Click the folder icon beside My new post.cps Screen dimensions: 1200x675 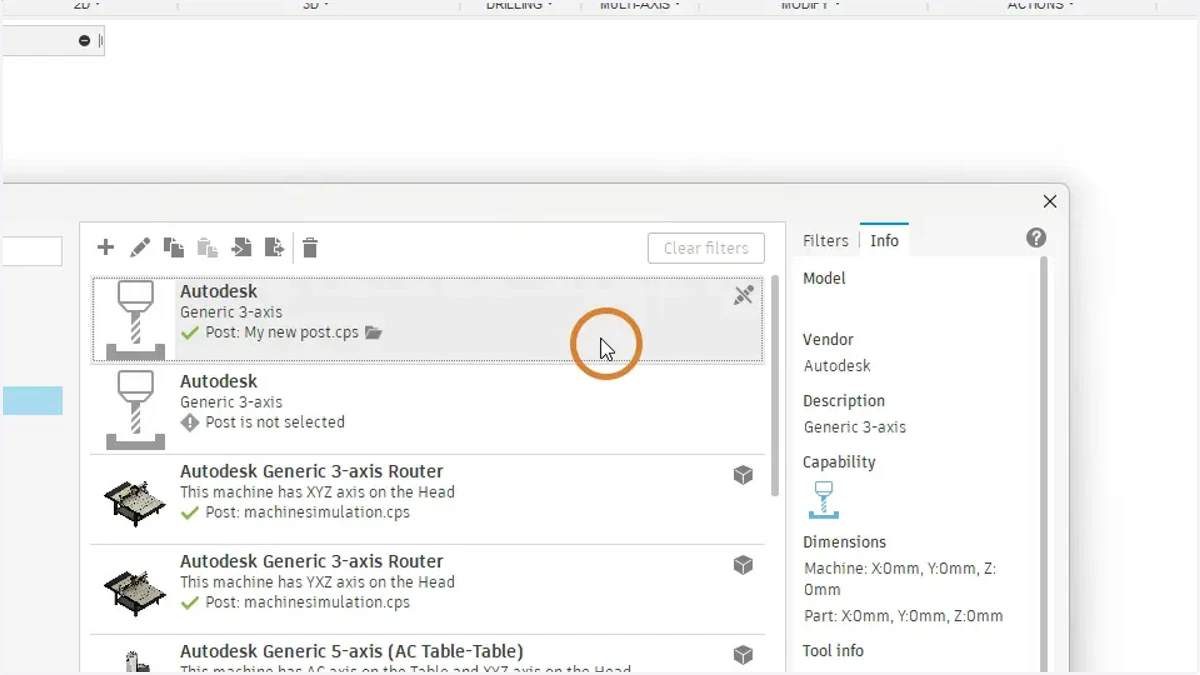[374, 332]
